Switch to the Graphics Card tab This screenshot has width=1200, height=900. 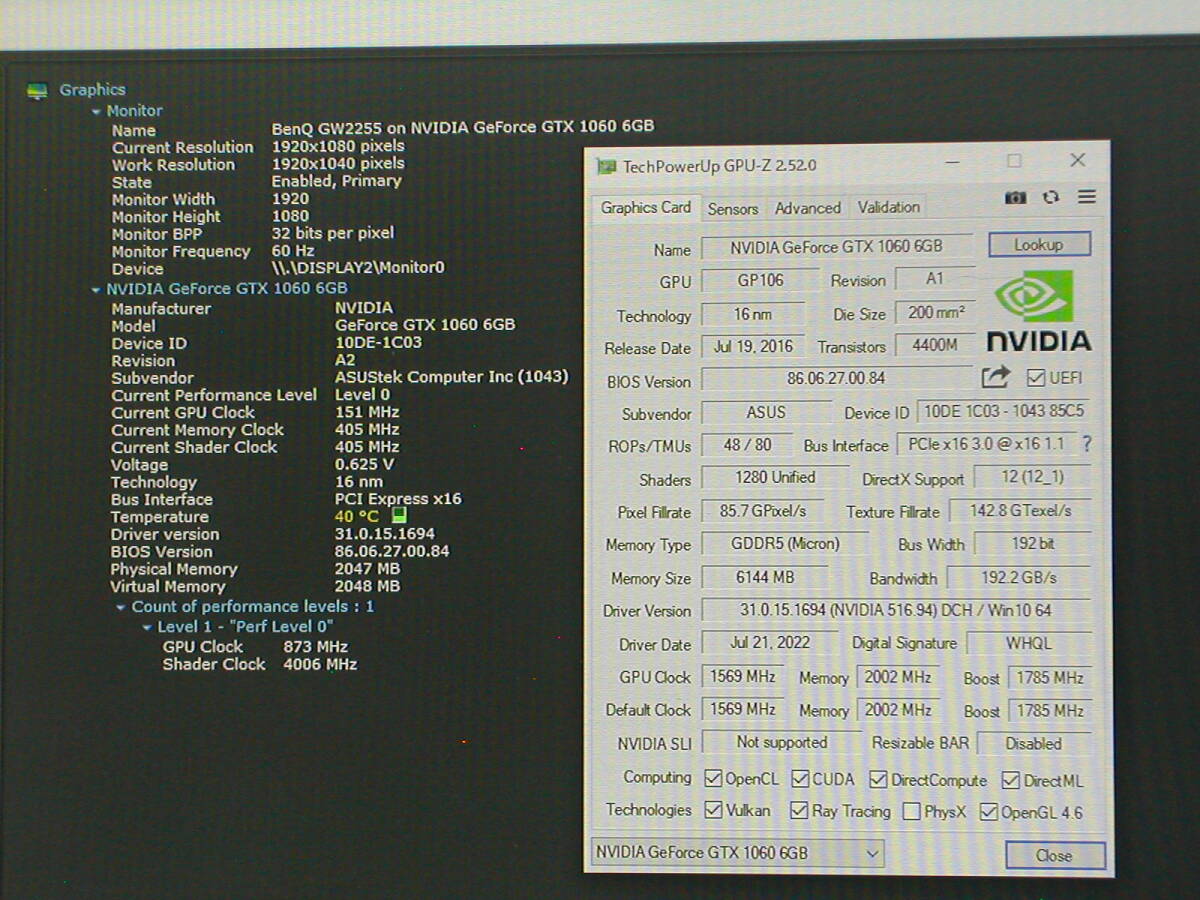[646, 208]
